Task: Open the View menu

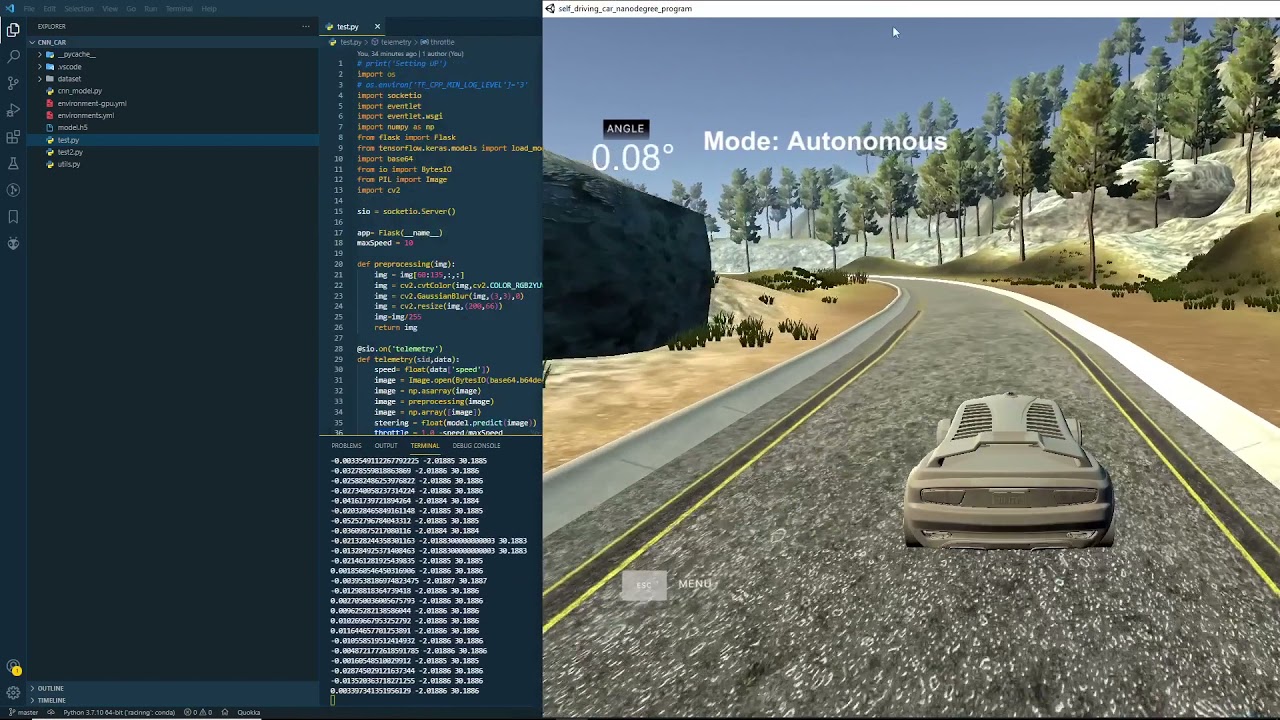Action: pos(110,8)
